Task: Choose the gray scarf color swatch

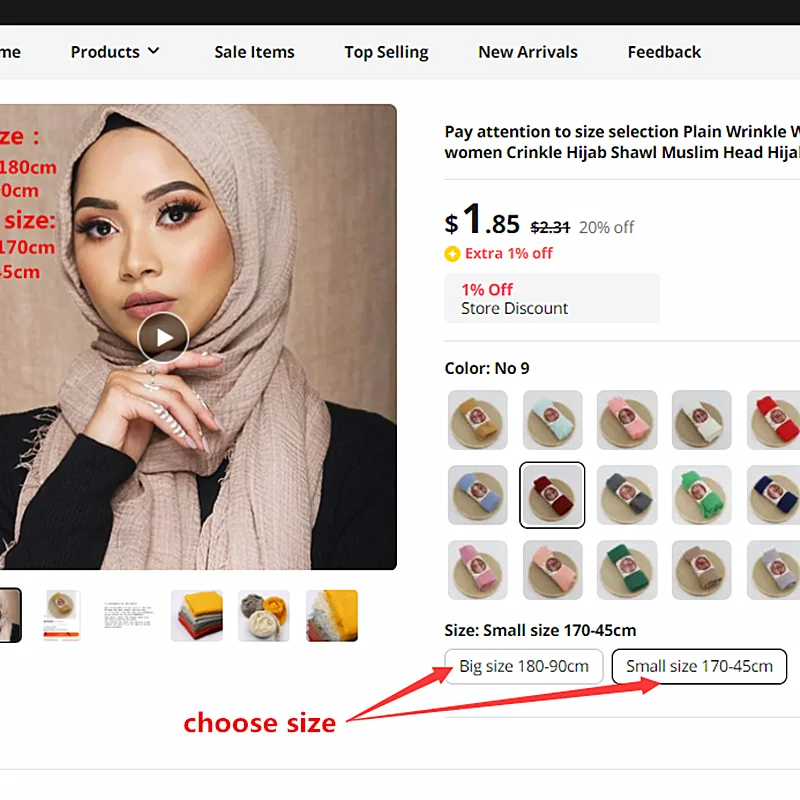Action: [627, 495]
